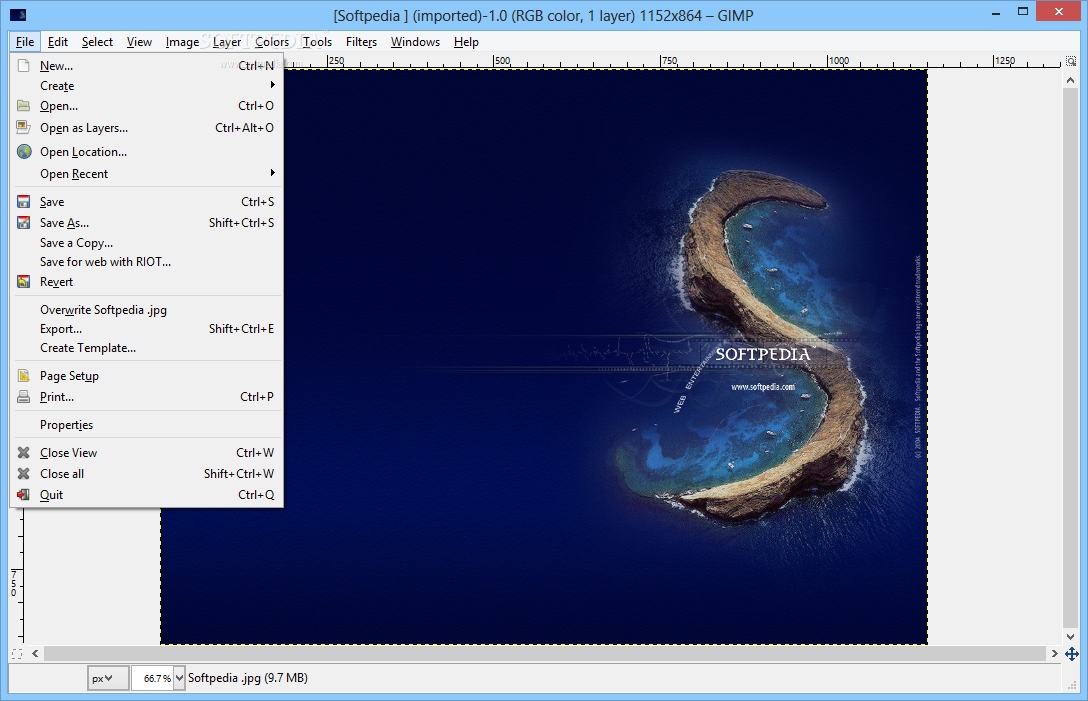
Task: Click the Open folder icon
Action: coord(24,105)
